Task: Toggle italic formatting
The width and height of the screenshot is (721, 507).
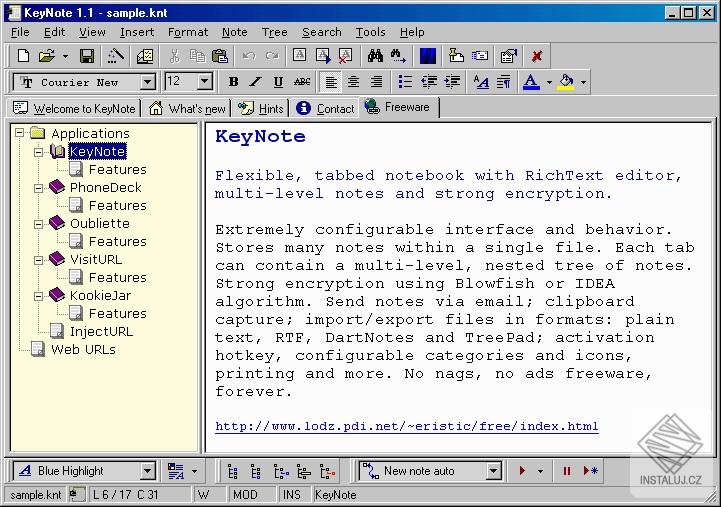Action: pyautogui.click(x=256, y=82)
